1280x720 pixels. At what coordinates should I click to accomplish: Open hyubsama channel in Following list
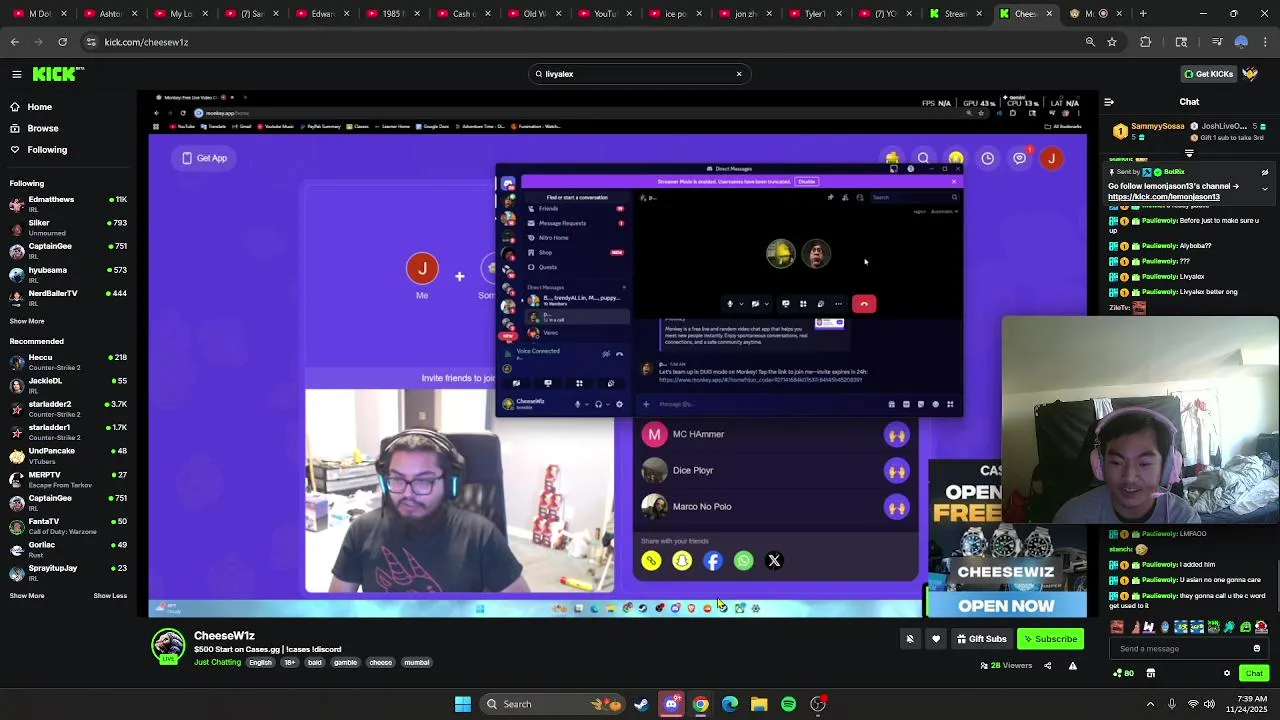68,274
